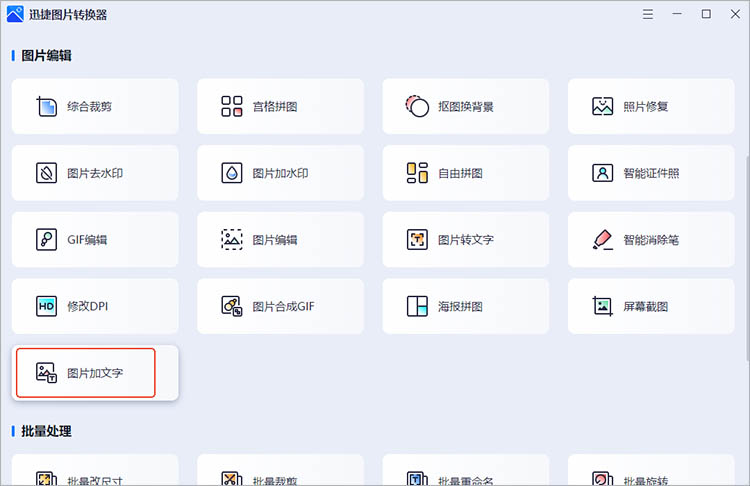Open the 批量重命名 batch rename card
The height and width of the screenshot is (486, 750).
466,470
